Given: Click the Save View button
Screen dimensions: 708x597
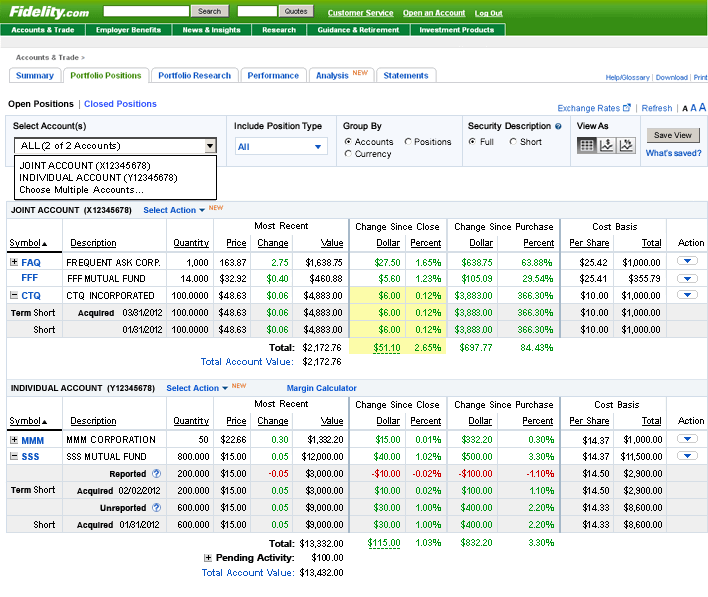Looking at the screenshot, I should [672, 135].
